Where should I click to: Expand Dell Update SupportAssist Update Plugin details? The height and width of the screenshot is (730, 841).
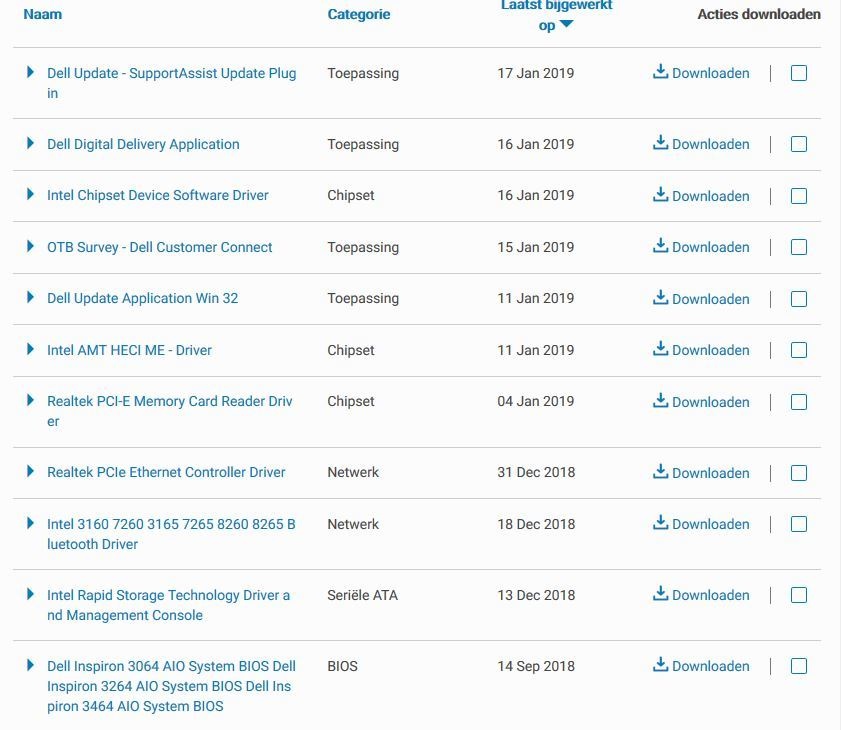click(x=31, y=72)
